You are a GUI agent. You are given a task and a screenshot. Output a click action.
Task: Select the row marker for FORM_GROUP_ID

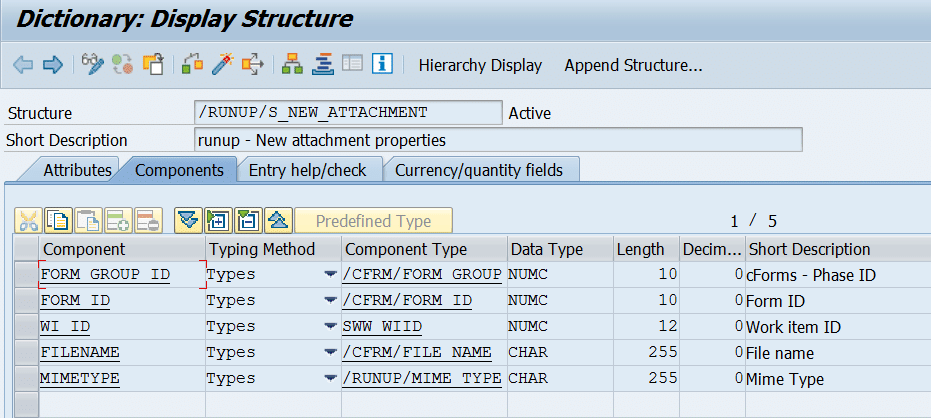coord(25,275)
